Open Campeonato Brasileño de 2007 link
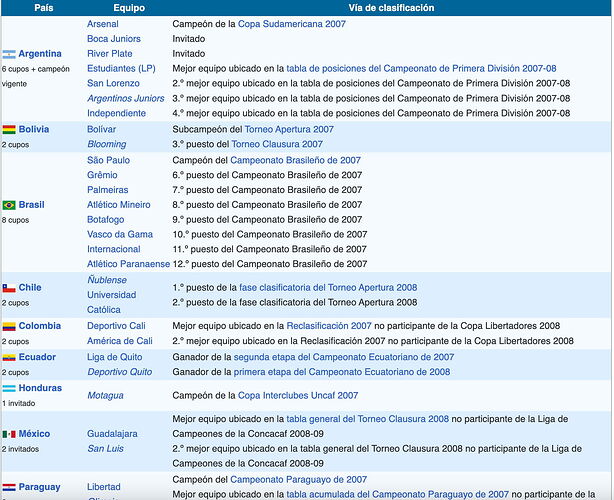 click(x=295, y=160)
